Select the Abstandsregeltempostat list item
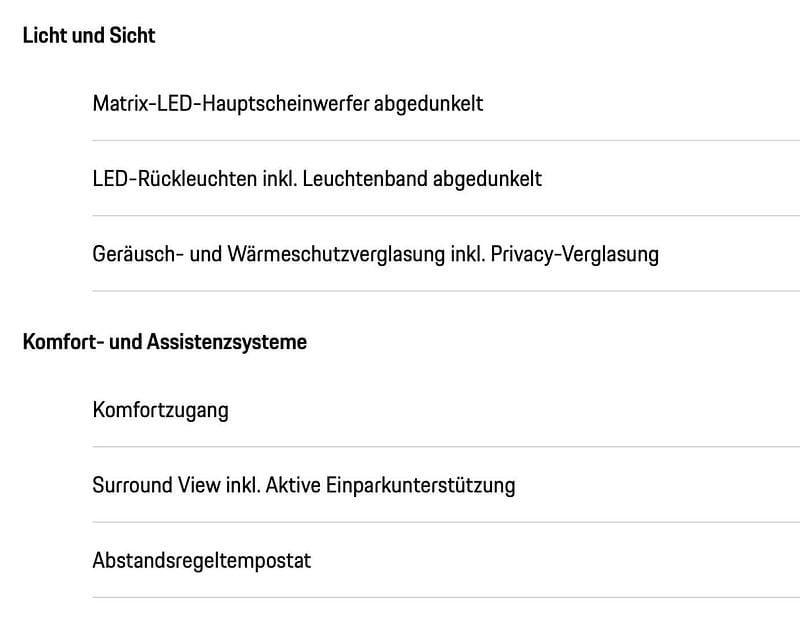The image size is (800, 625). tap(201, 561)
